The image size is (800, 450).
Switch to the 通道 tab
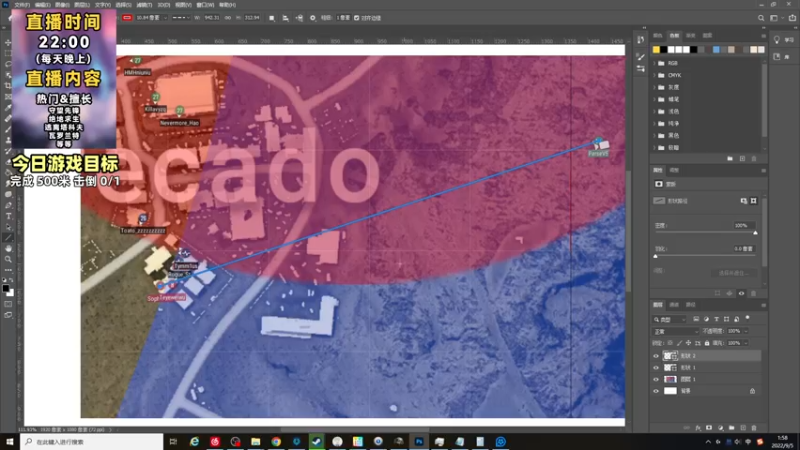[x=674, y=305]
